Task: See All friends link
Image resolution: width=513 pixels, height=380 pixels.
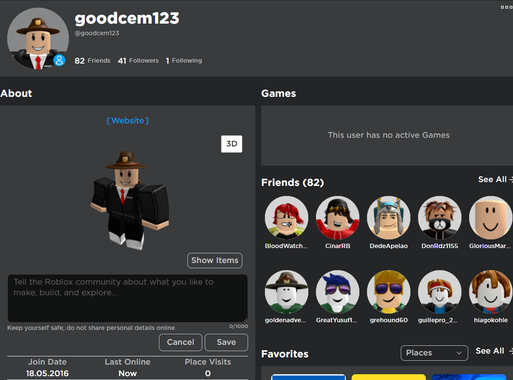Action: [495, 179]
